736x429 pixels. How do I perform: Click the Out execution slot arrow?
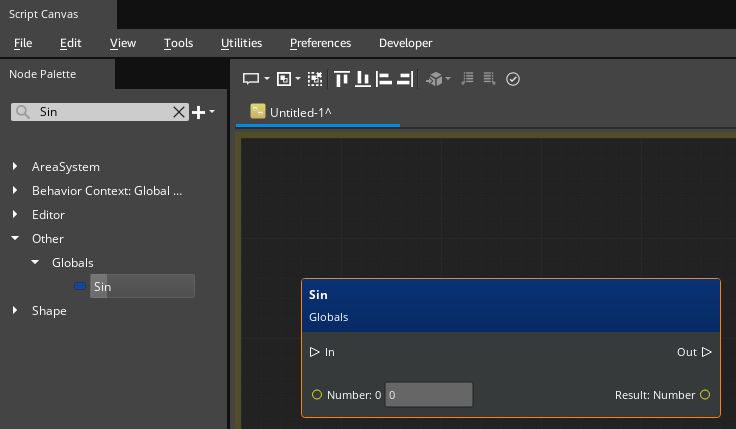pyautogui.click(x=706, y=352)
